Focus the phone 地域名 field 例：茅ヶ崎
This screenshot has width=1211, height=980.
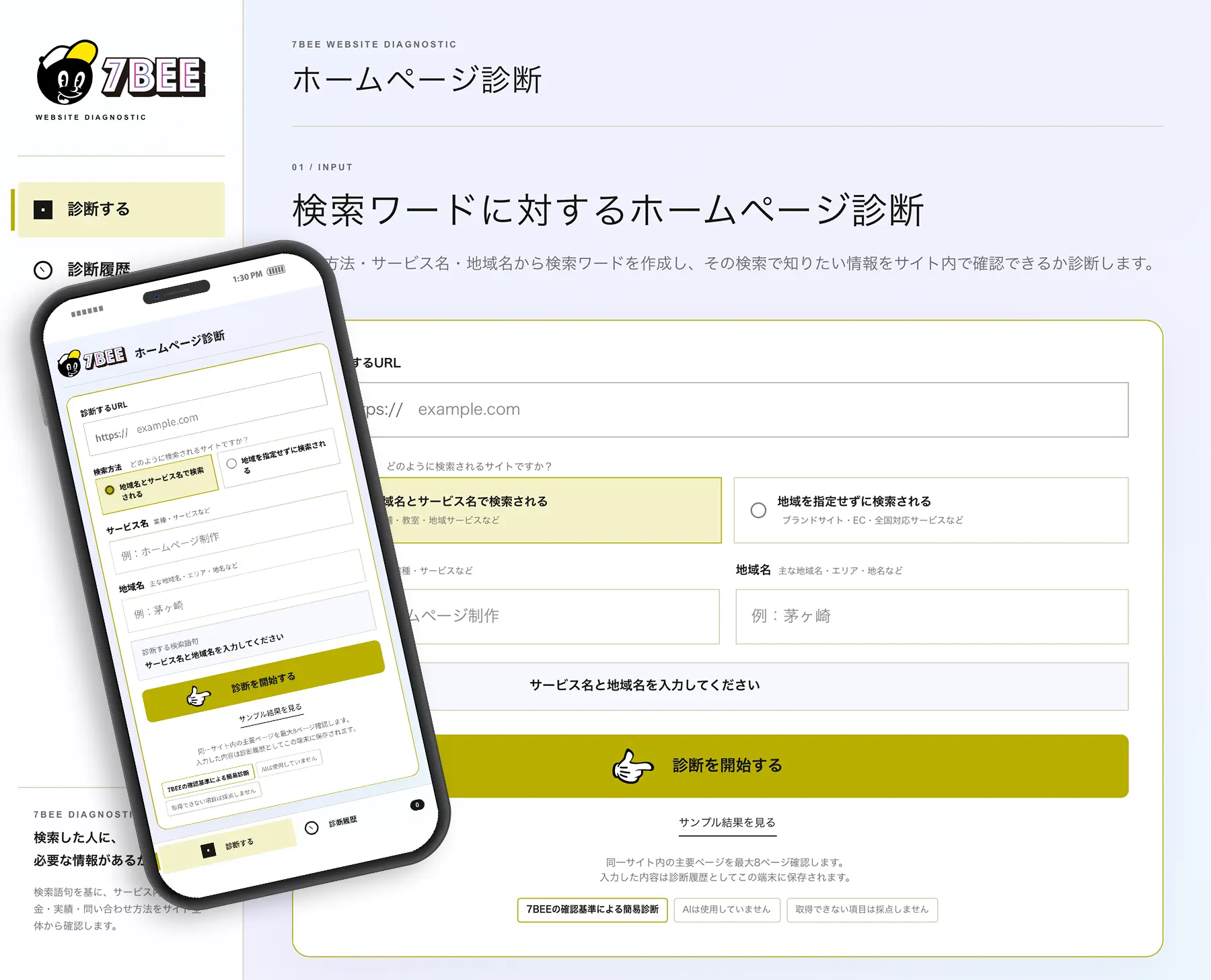click(x=244, y=592)
